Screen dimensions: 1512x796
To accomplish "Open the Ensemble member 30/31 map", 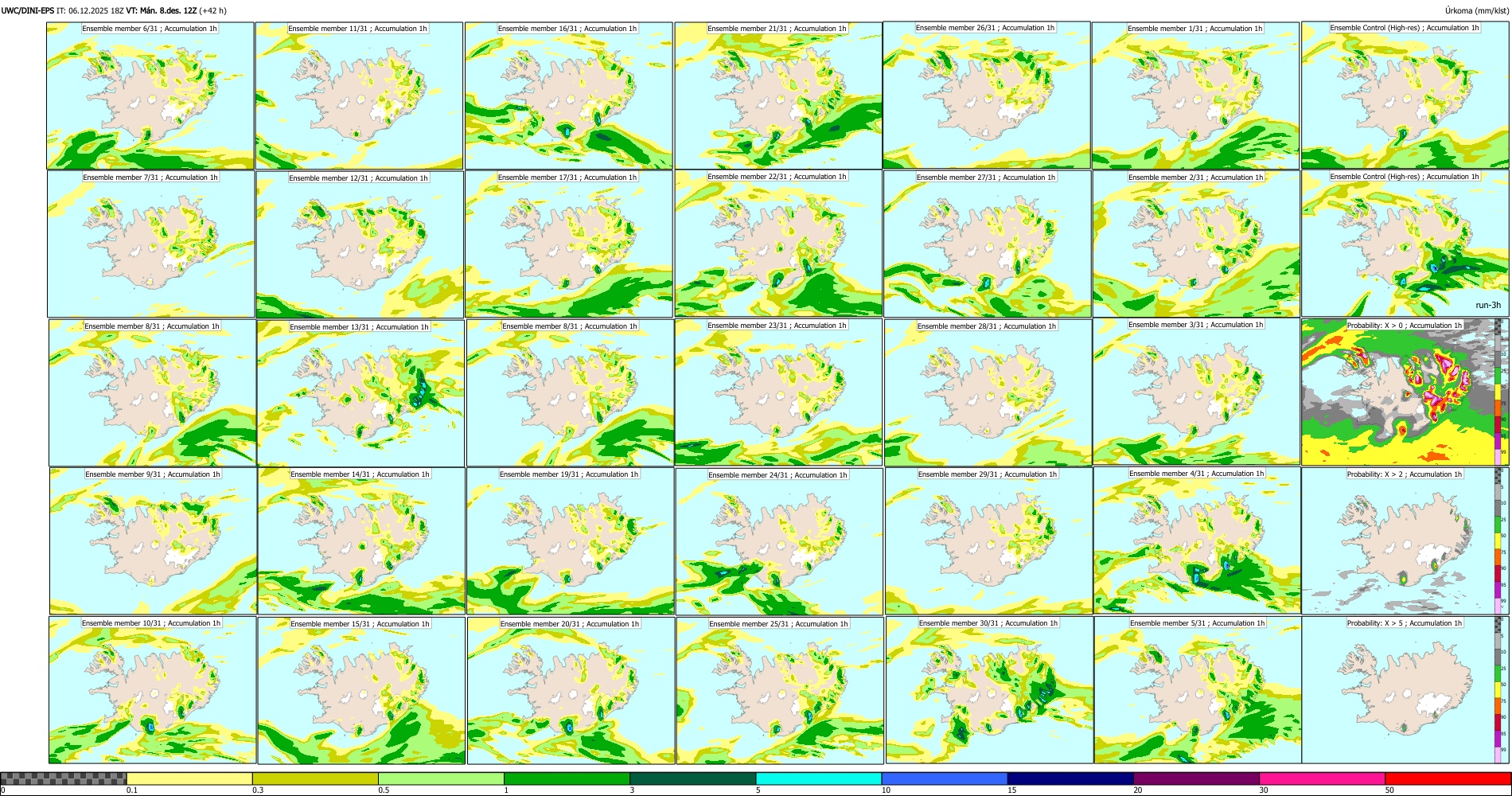I will pos(989,690).
